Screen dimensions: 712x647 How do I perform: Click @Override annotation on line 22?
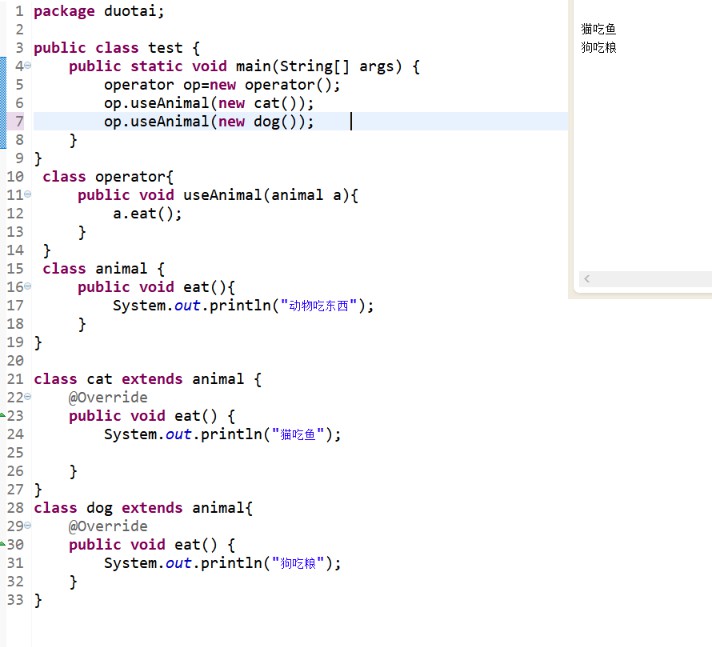tap(108, 398)
